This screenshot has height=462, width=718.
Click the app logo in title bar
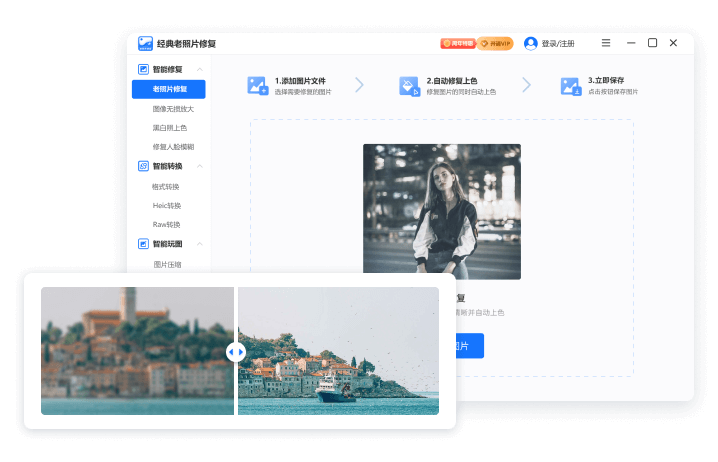(x=145, y=44)
